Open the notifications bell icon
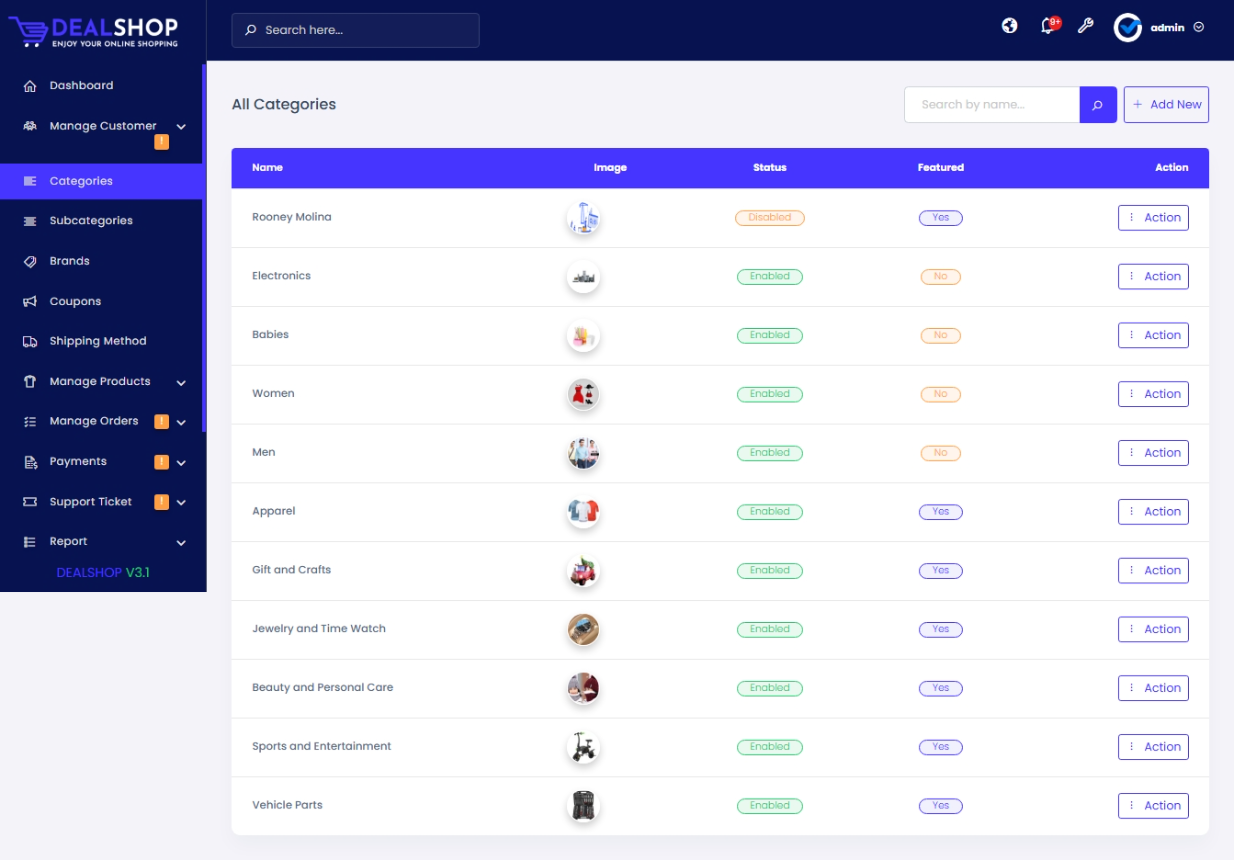1234x860 pixels. coord(1047,27)
